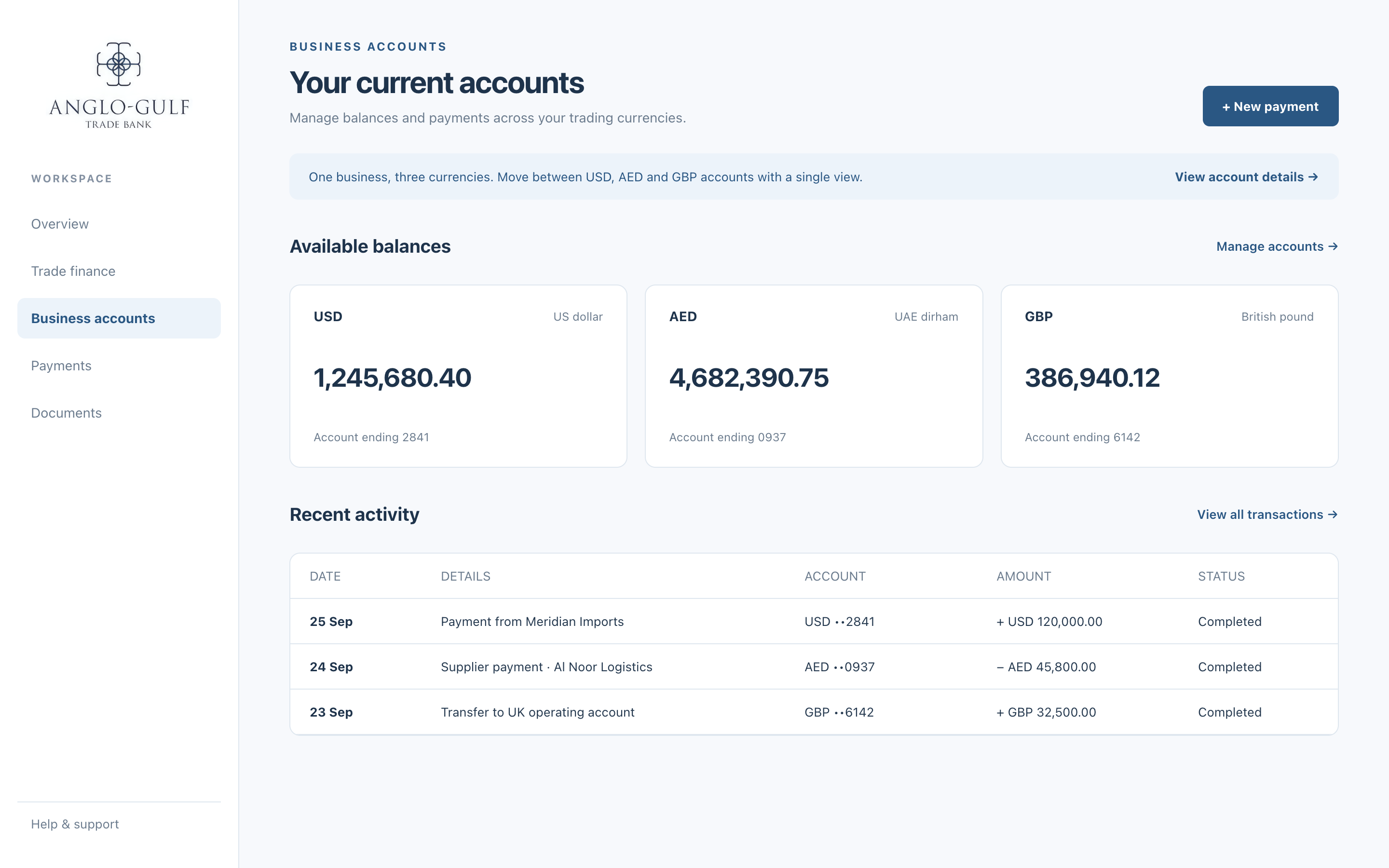Select Payment from Meridian Imports row
Viewport: 1389px width, 868px height.
tap(814, 621)
